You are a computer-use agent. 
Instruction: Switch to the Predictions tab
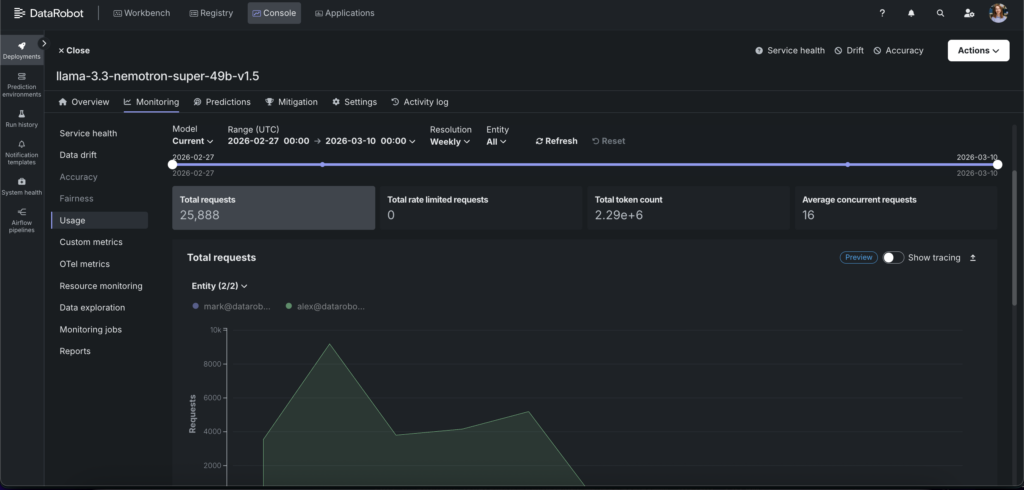point(222,102)
